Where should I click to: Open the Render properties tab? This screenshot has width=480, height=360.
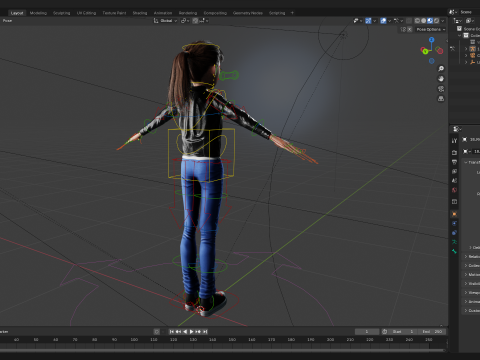[x=454, y=152]
